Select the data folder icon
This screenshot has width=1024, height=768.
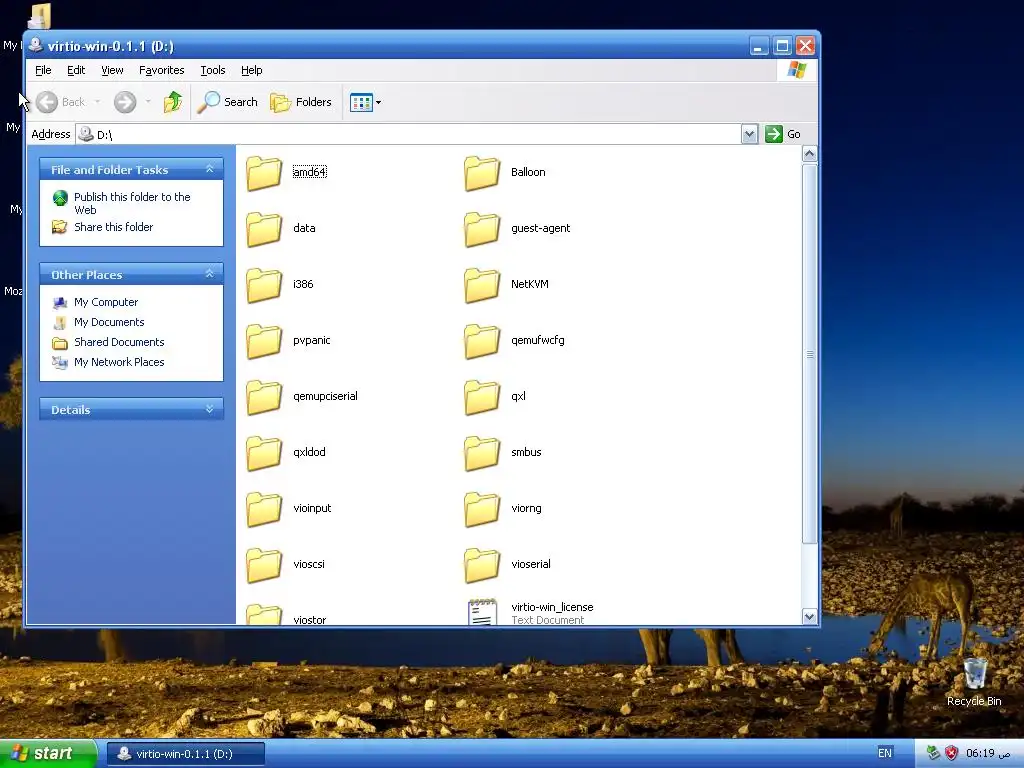pos(264,229)
